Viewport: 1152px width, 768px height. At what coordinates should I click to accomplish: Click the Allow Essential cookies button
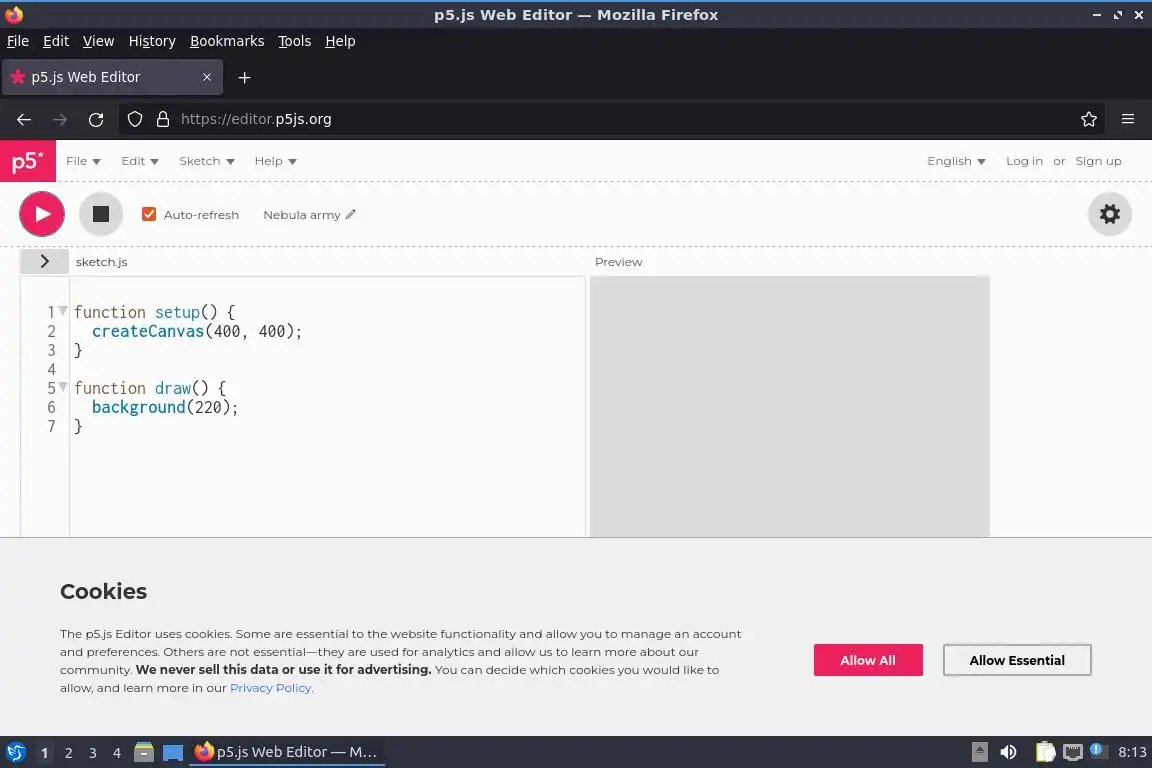[x=1017, y=660]
